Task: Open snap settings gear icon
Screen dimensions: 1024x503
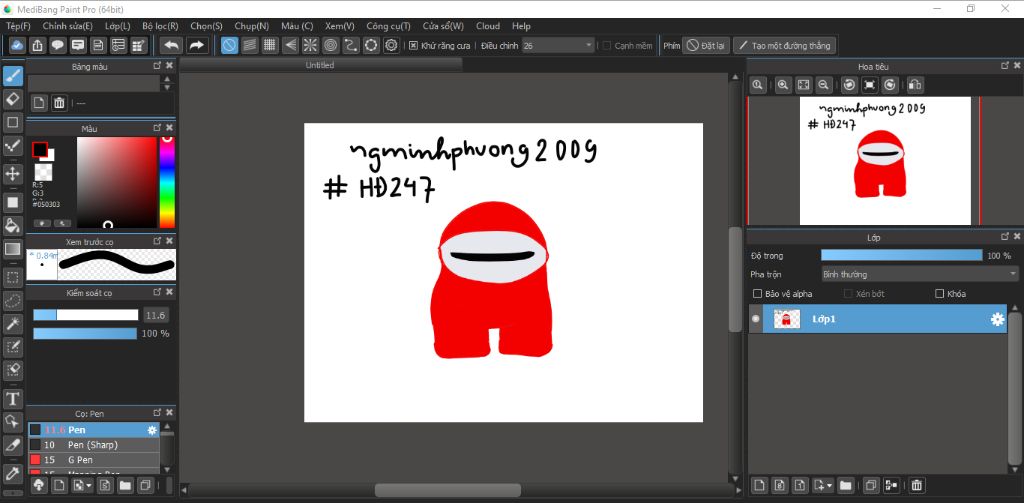Action: 391,45
